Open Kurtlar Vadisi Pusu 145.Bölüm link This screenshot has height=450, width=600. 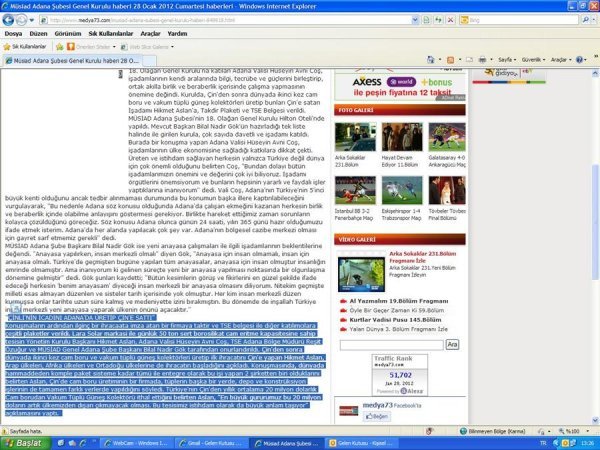tap(395, 320)
